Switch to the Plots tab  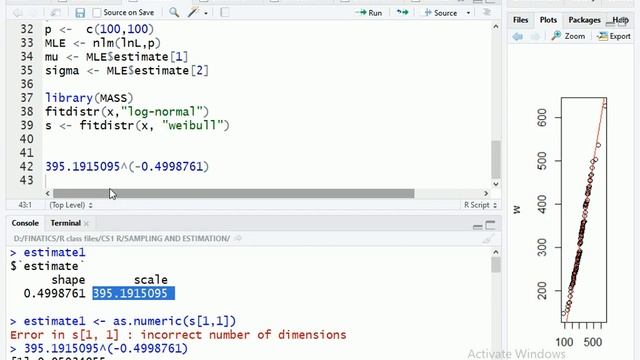548,20
